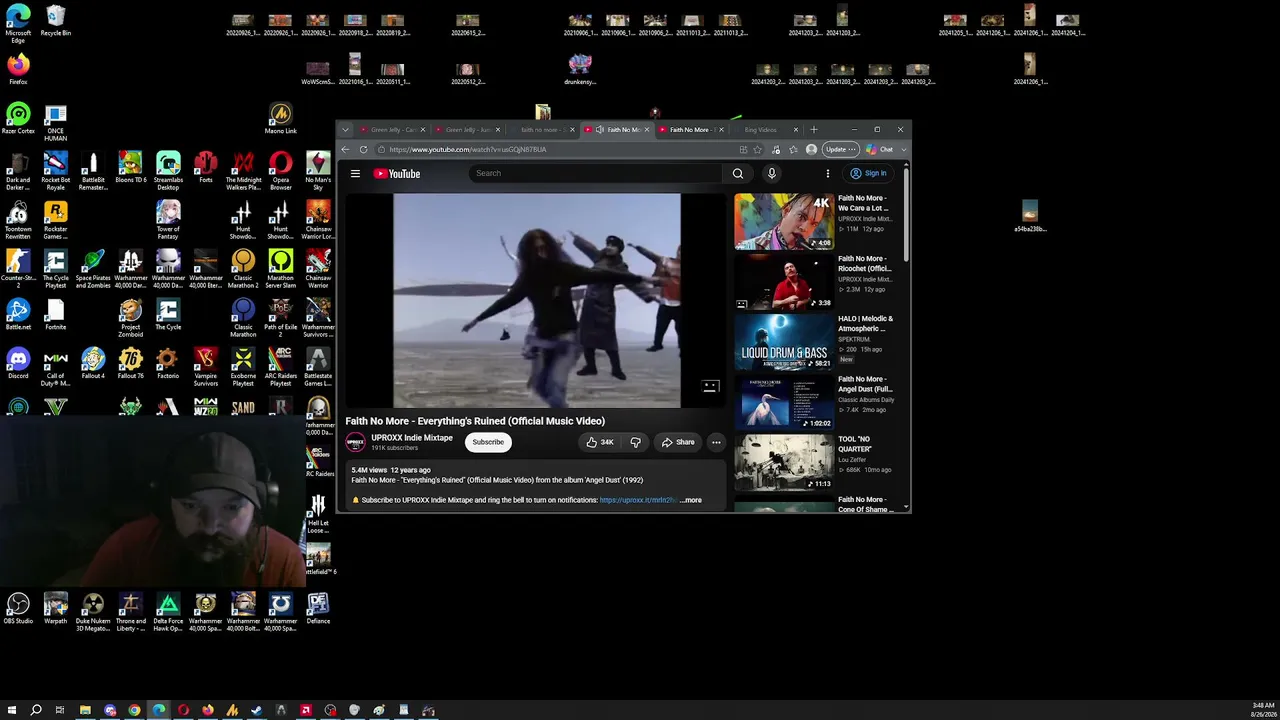The width and height of the screenshot is (1280, 720).
Task: Subscribe to UPROXX Indie Mixtape
Action: pyautogui.click(x=488, y=442)
